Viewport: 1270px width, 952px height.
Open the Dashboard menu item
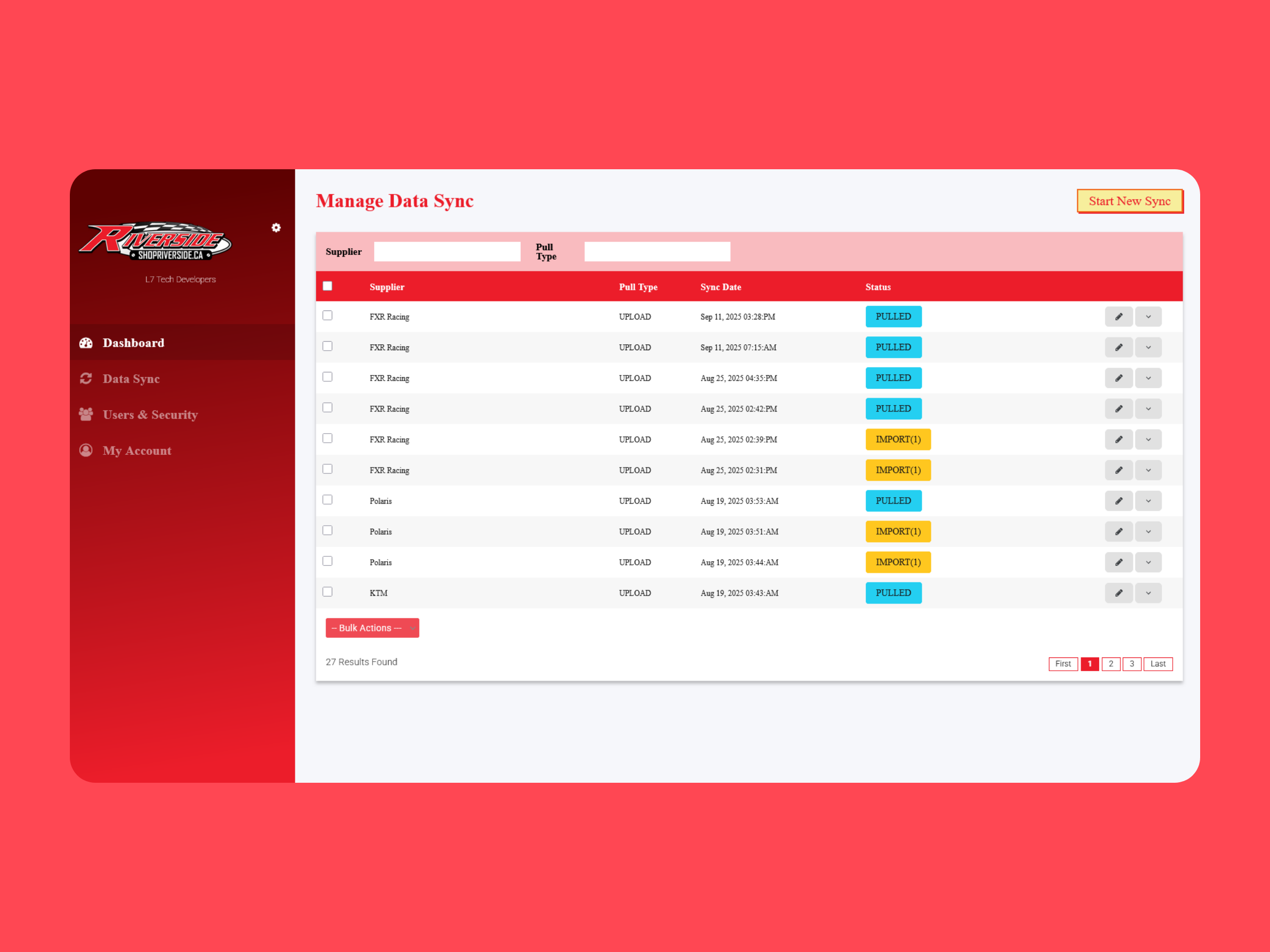point(182,343)
